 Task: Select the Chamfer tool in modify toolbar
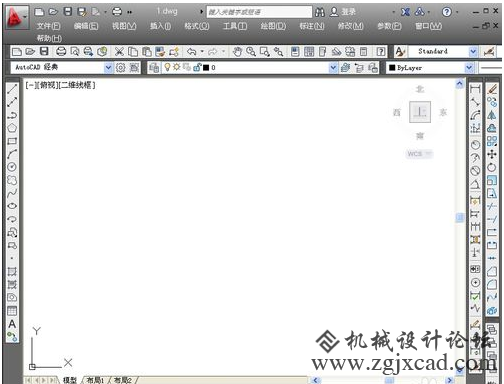point(492,272)
